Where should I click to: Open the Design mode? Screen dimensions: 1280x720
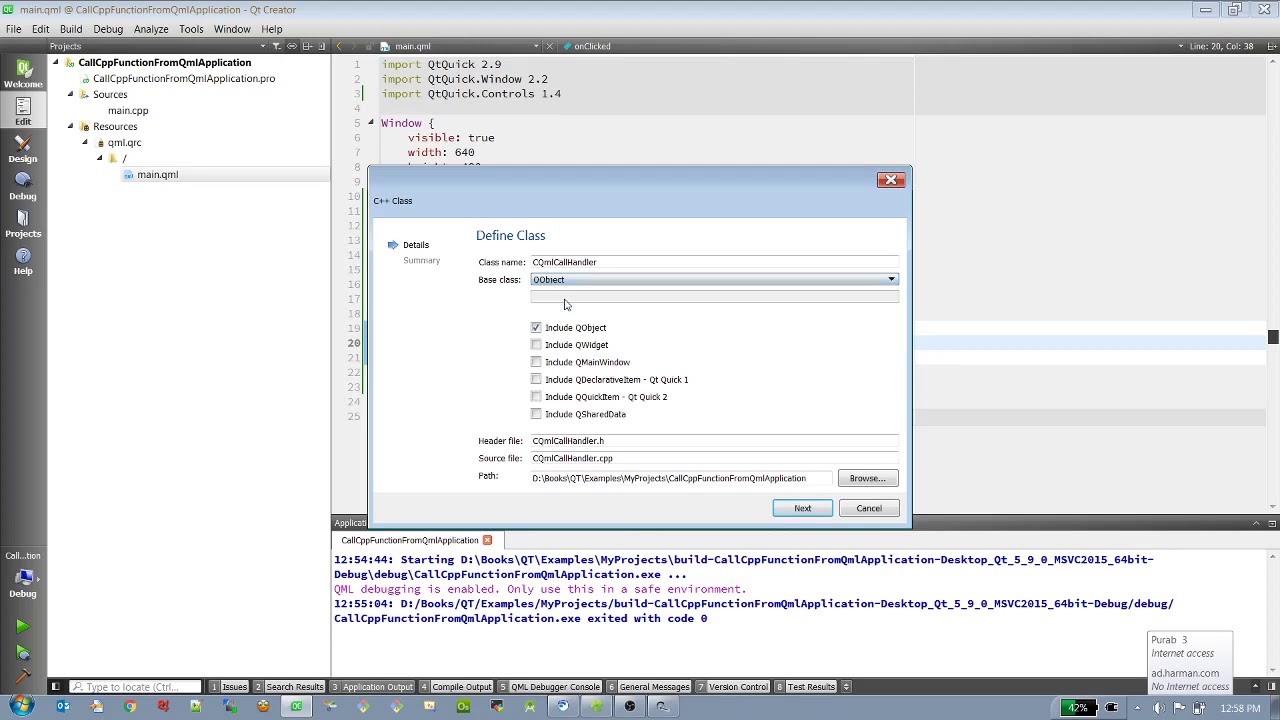(22, 147)
